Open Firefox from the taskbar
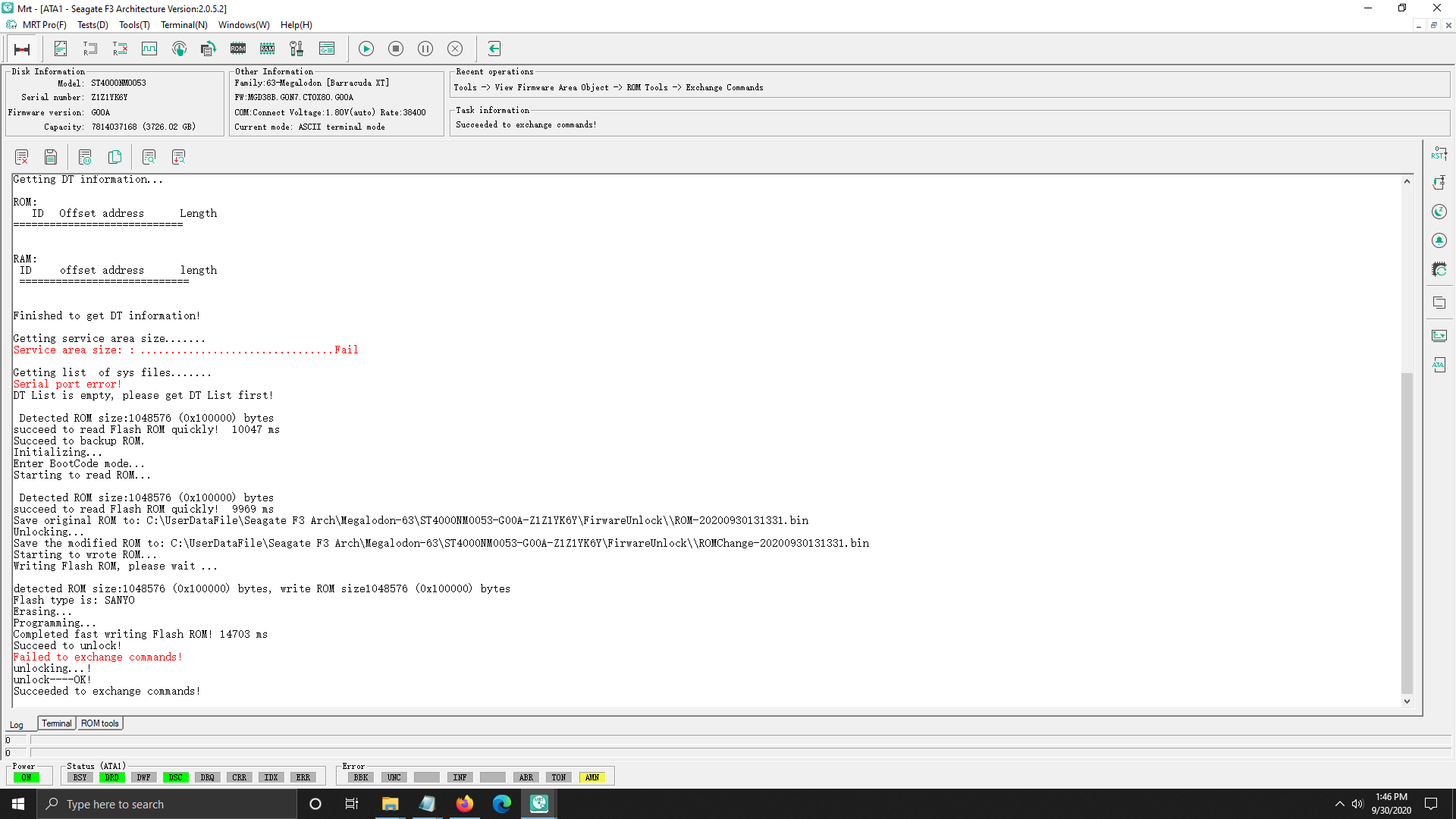 464,804
